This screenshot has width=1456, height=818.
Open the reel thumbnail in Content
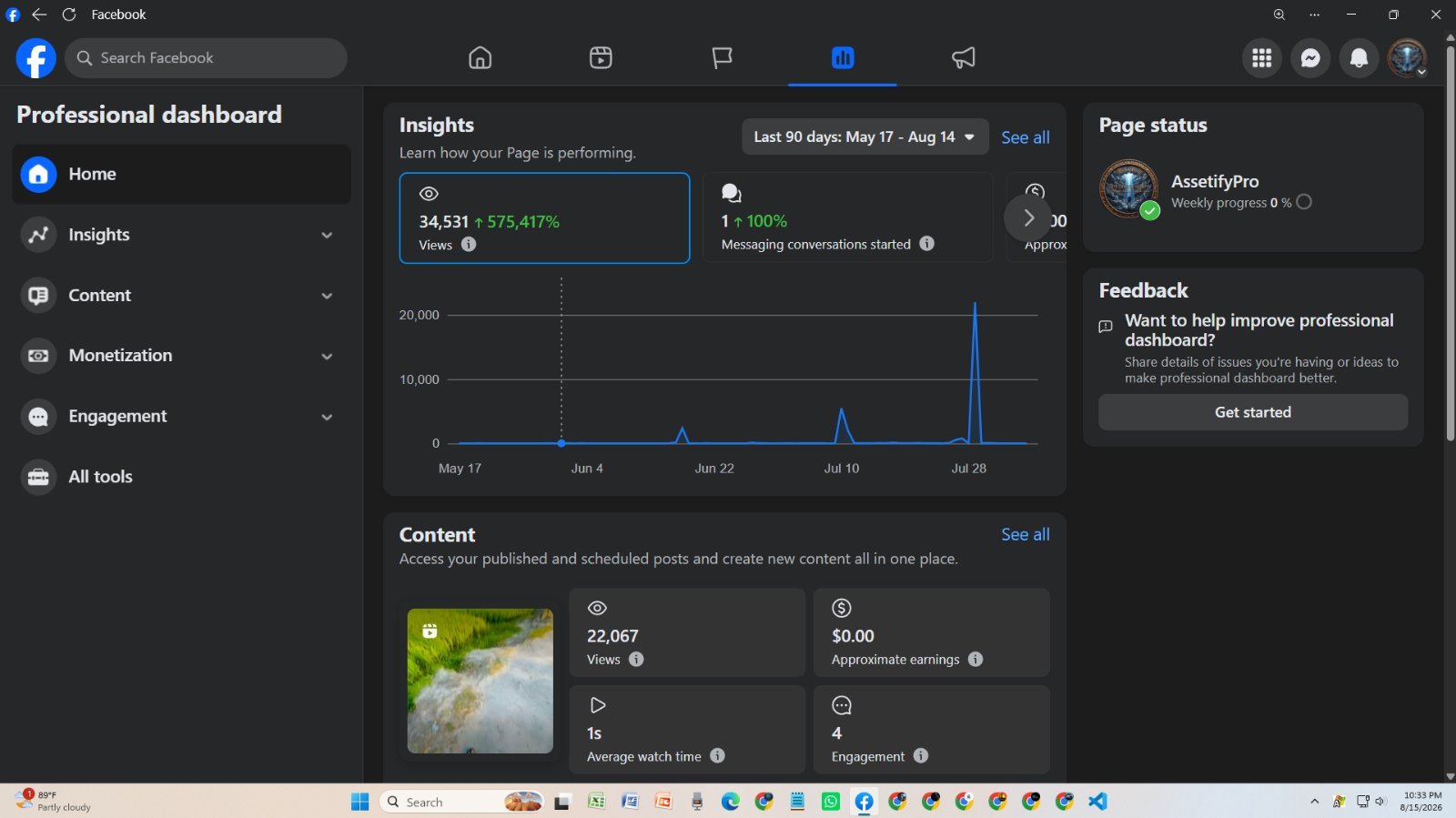coord(480,681)
